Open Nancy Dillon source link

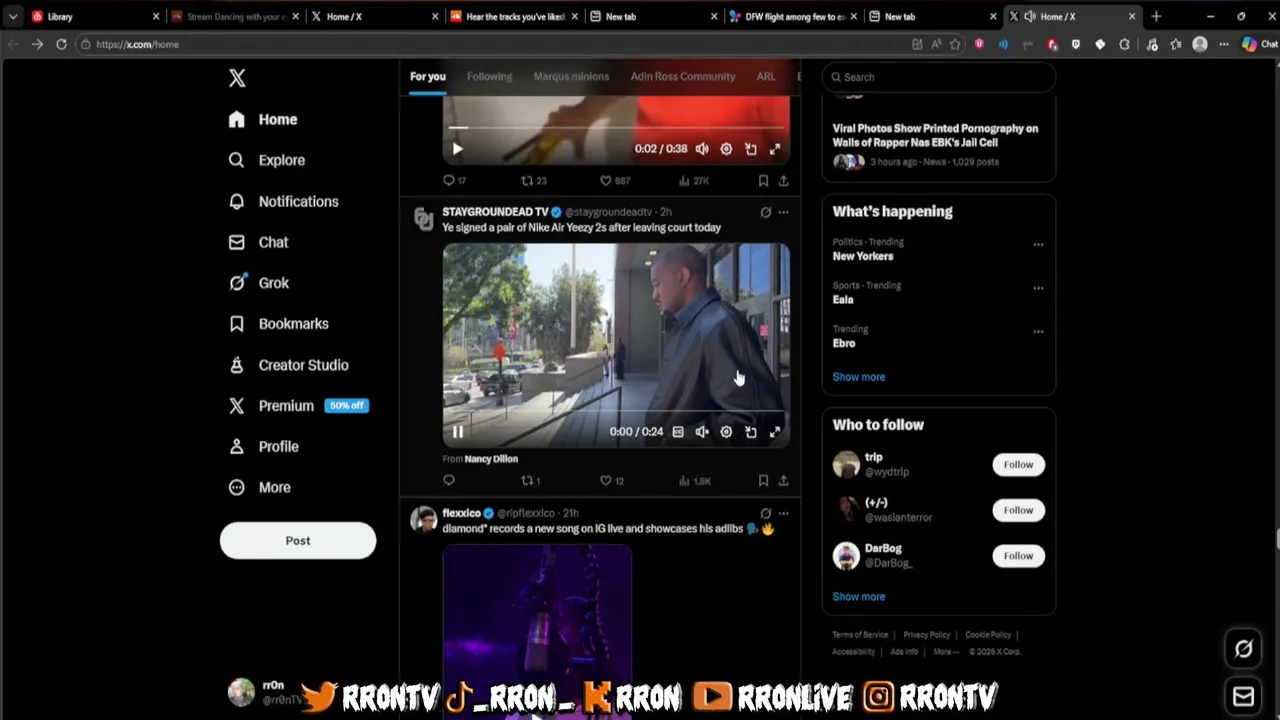click(491, 459)
